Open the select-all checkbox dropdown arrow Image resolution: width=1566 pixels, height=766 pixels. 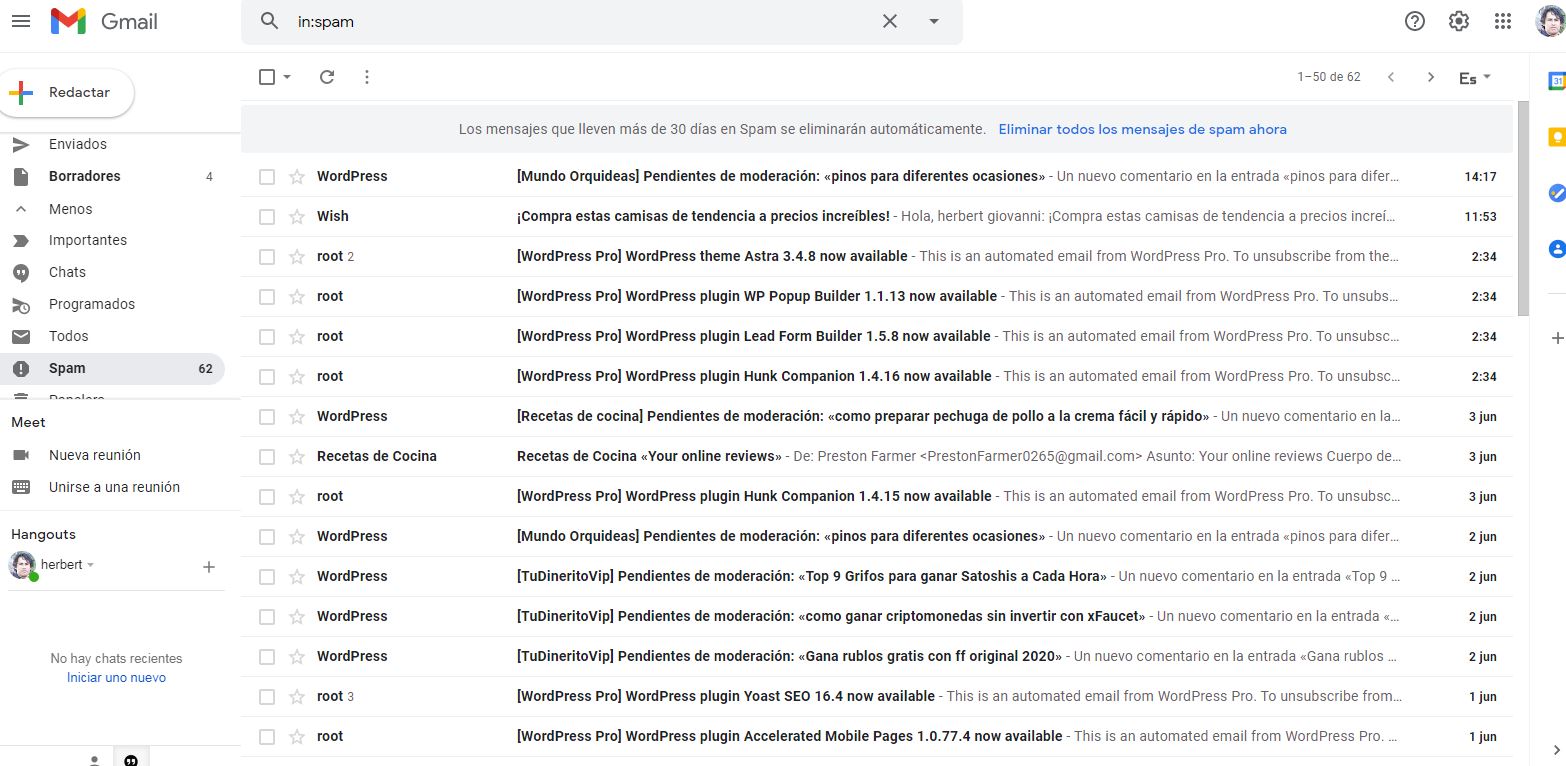(x=288, y=77)
